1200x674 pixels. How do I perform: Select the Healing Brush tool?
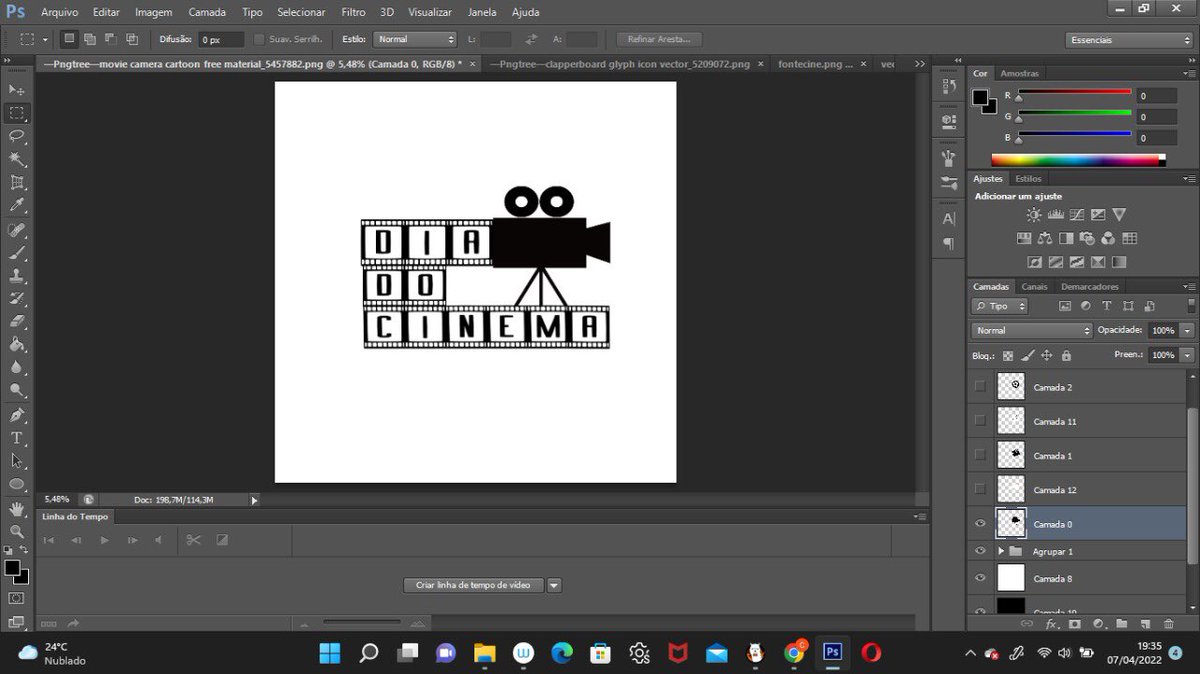pos(17,230)
